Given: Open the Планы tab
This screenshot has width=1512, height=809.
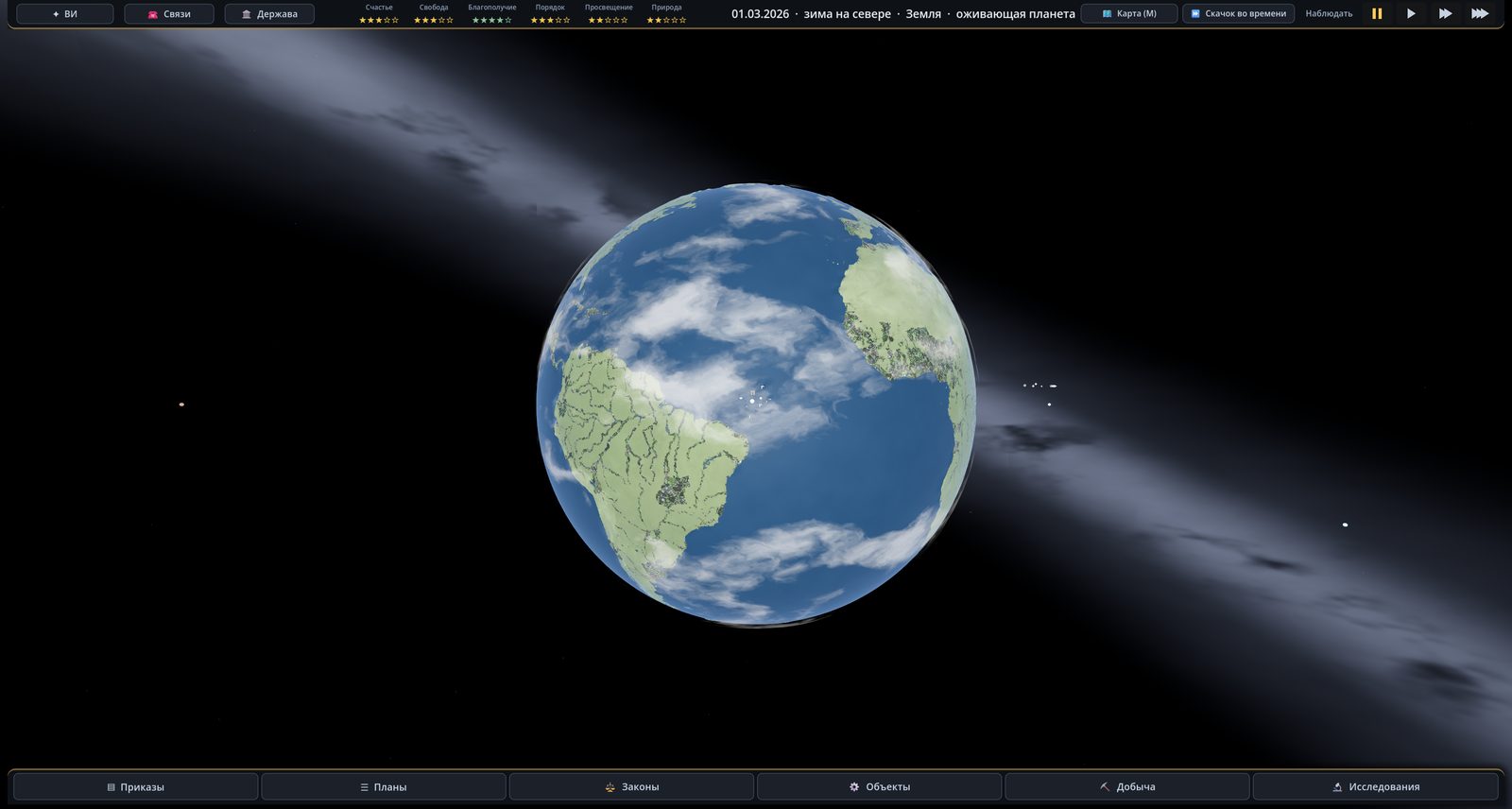Looking at the screenshot, I should tap(384, 786).
